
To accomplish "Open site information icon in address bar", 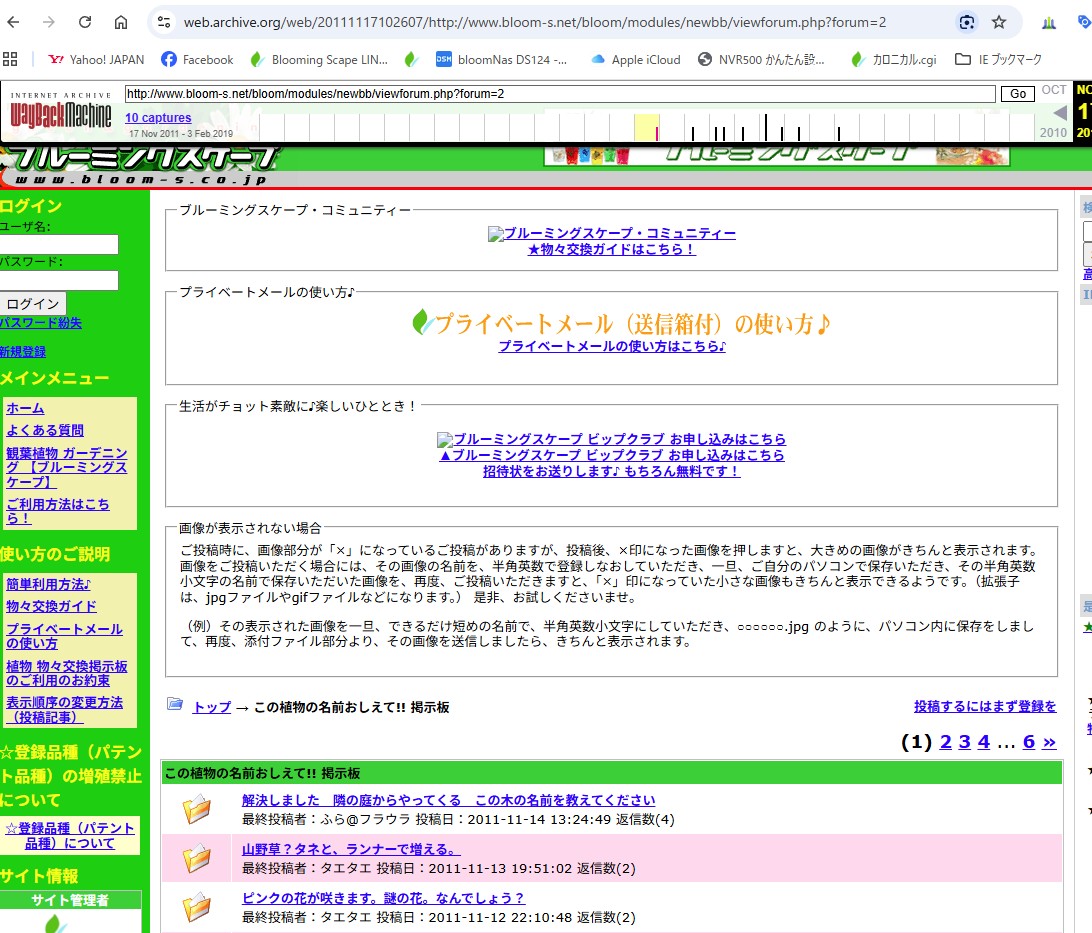I will [164, 22].
